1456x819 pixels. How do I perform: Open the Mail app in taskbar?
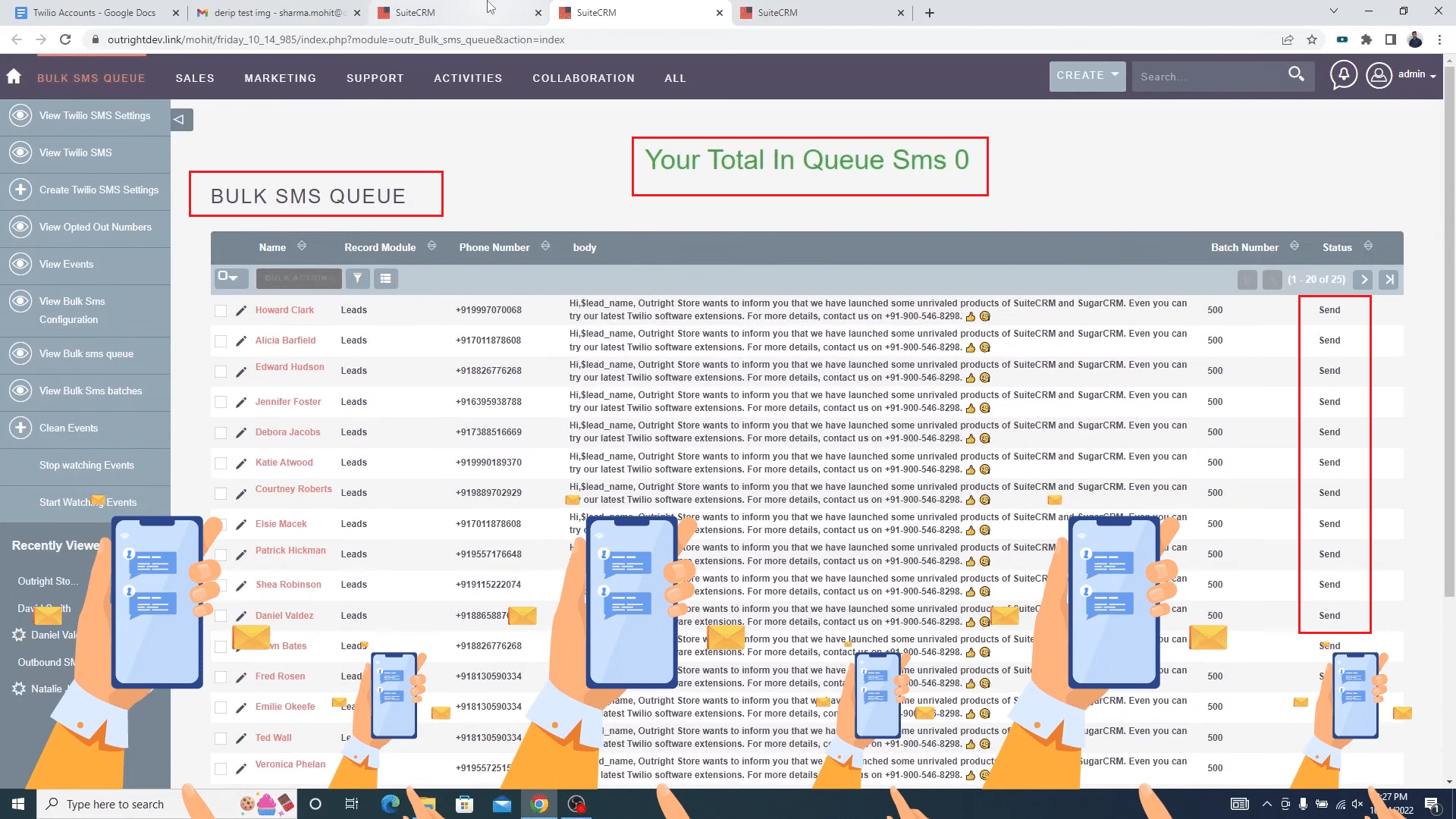point(502,804)
